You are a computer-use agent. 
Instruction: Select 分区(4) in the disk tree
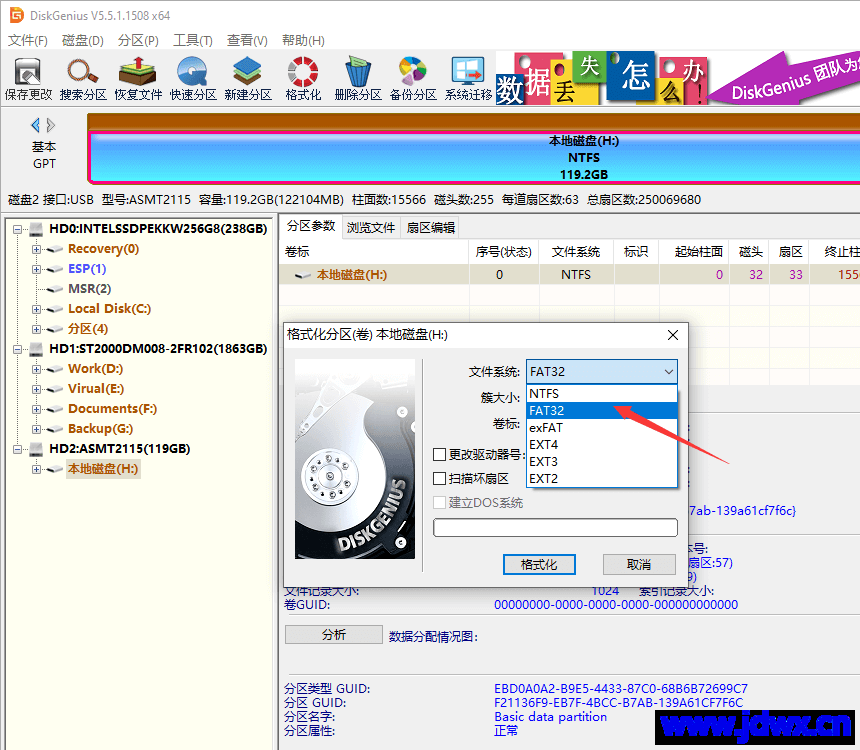tap(88, 329)
